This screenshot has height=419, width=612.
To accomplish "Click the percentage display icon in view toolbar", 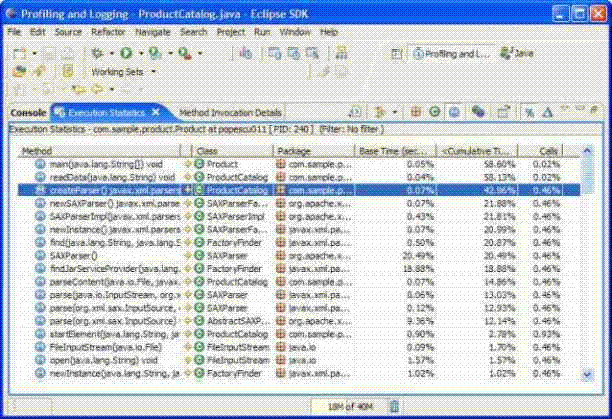I will coord(531,113).
